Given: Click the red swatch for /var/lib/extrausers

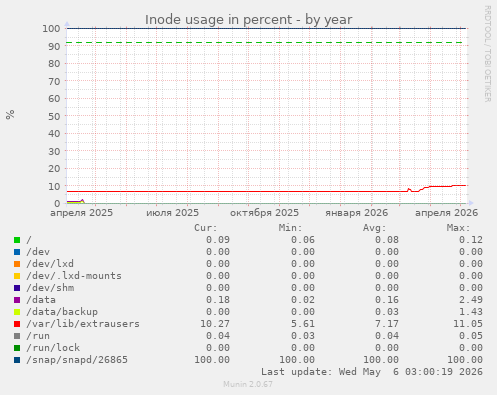Looking at the screenshot, I should click(17, 324).
